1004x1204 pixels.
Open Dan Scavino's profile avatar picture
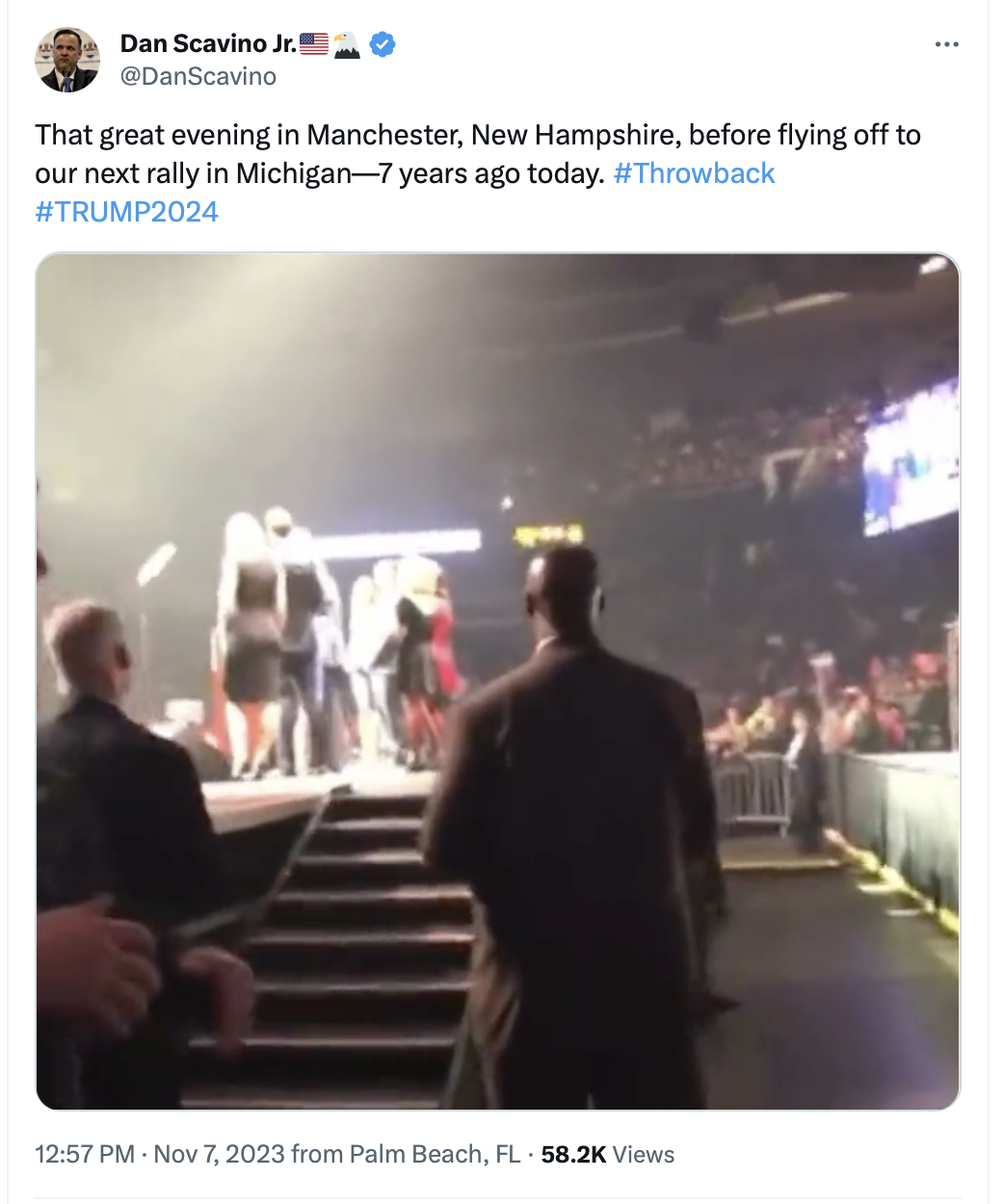67,60
